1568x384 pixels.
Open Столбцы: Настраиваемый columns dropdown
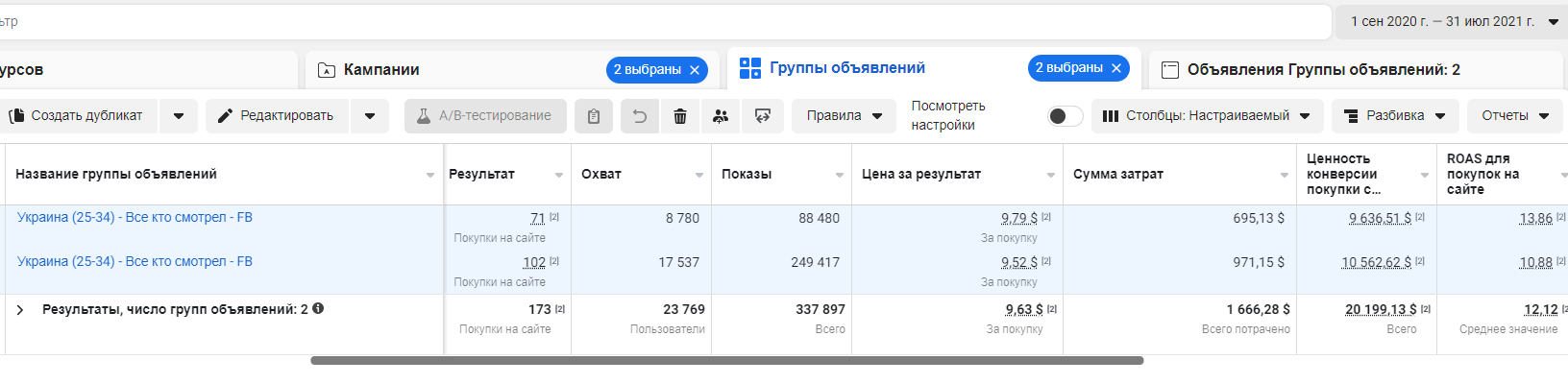[1207, 116]
